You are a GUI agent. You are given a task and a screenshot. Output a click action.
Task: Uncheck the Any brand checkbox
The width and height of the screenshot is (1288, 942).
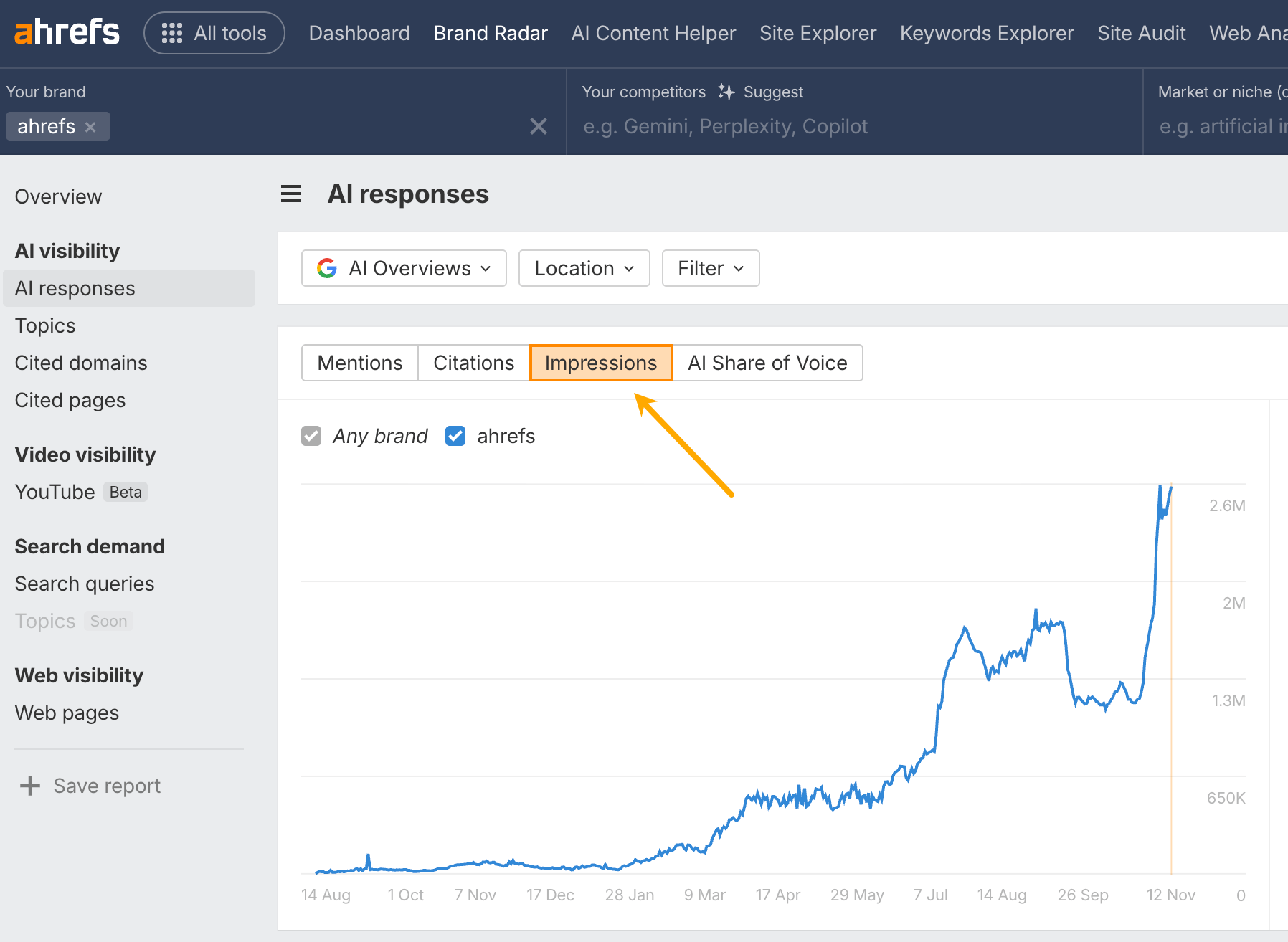tap(311, 436)
